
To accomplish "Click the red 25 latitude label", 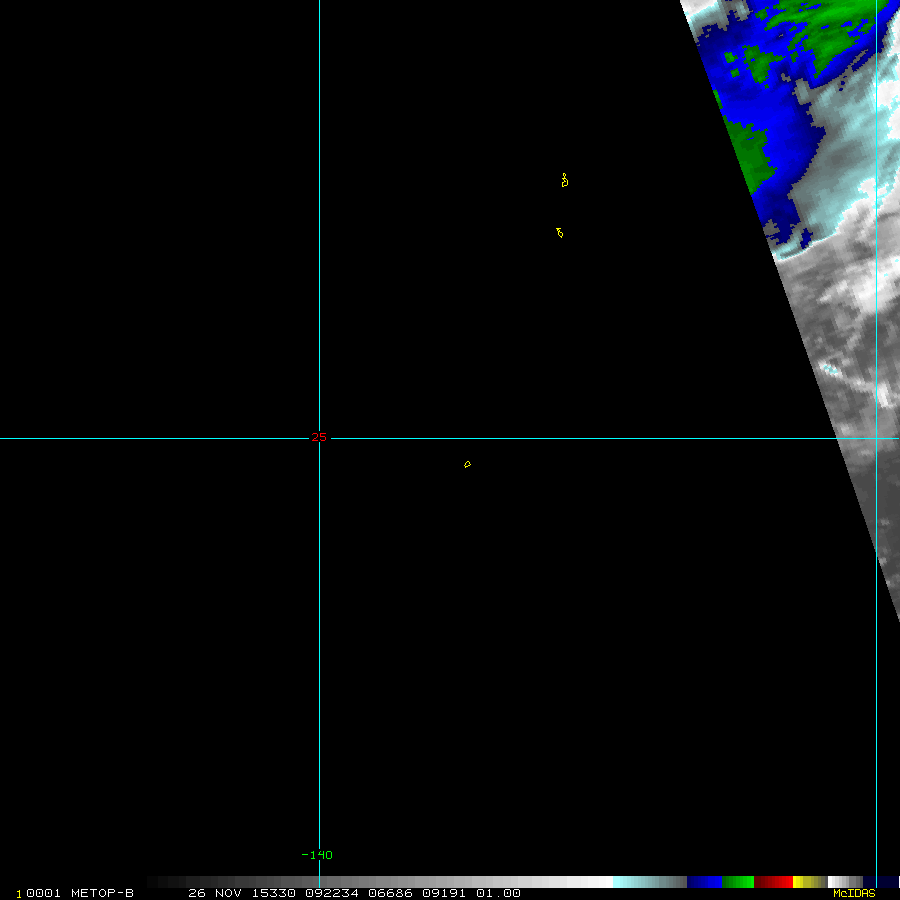I will click(x=319, y=437).
